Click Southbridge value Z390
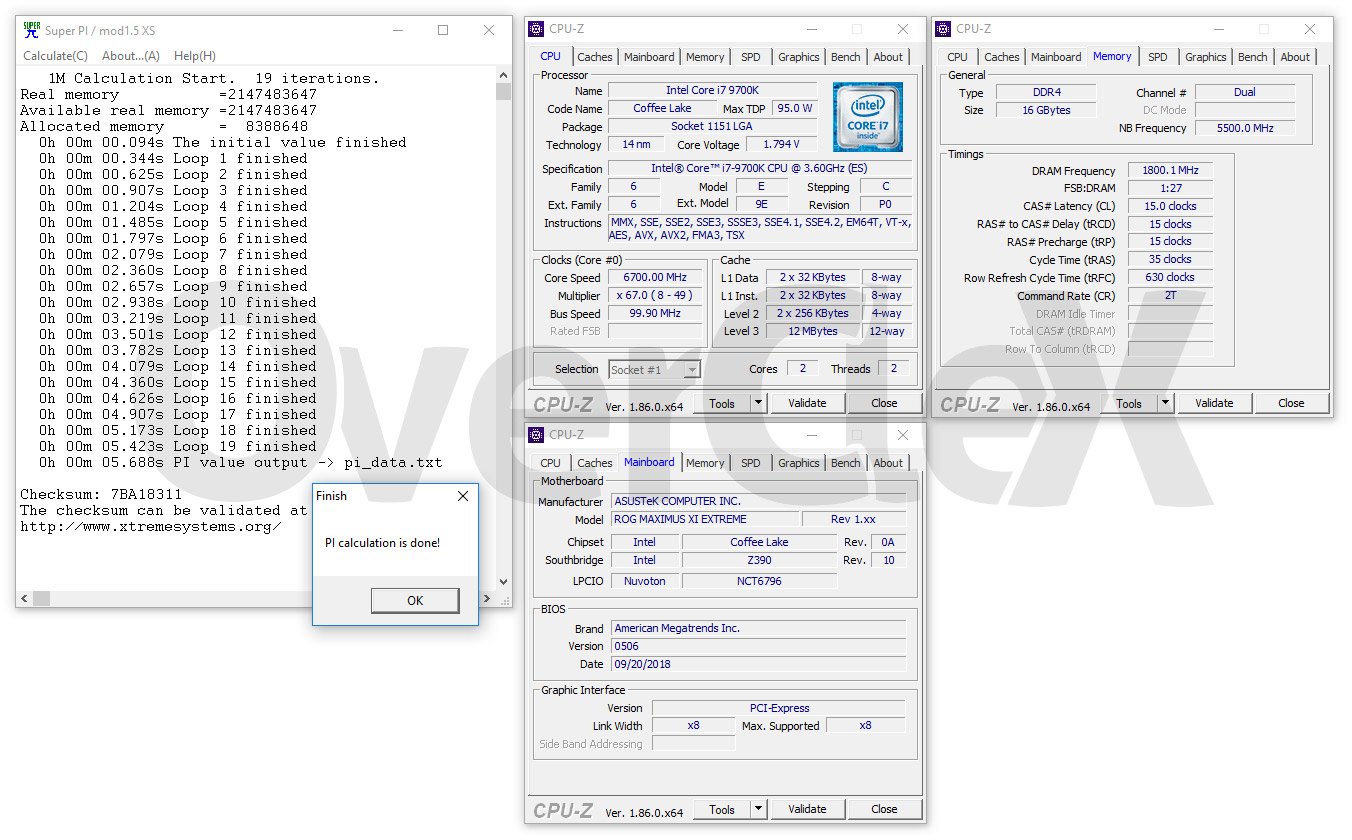The height and width of the screenshot is (840, 1352). [x=760, y=561]
